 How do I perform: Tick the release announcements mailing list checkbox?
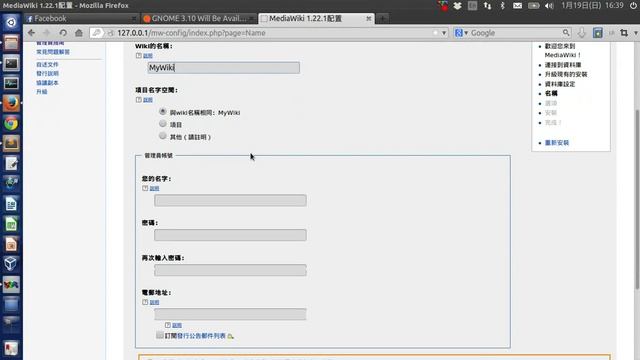(160, 335)
